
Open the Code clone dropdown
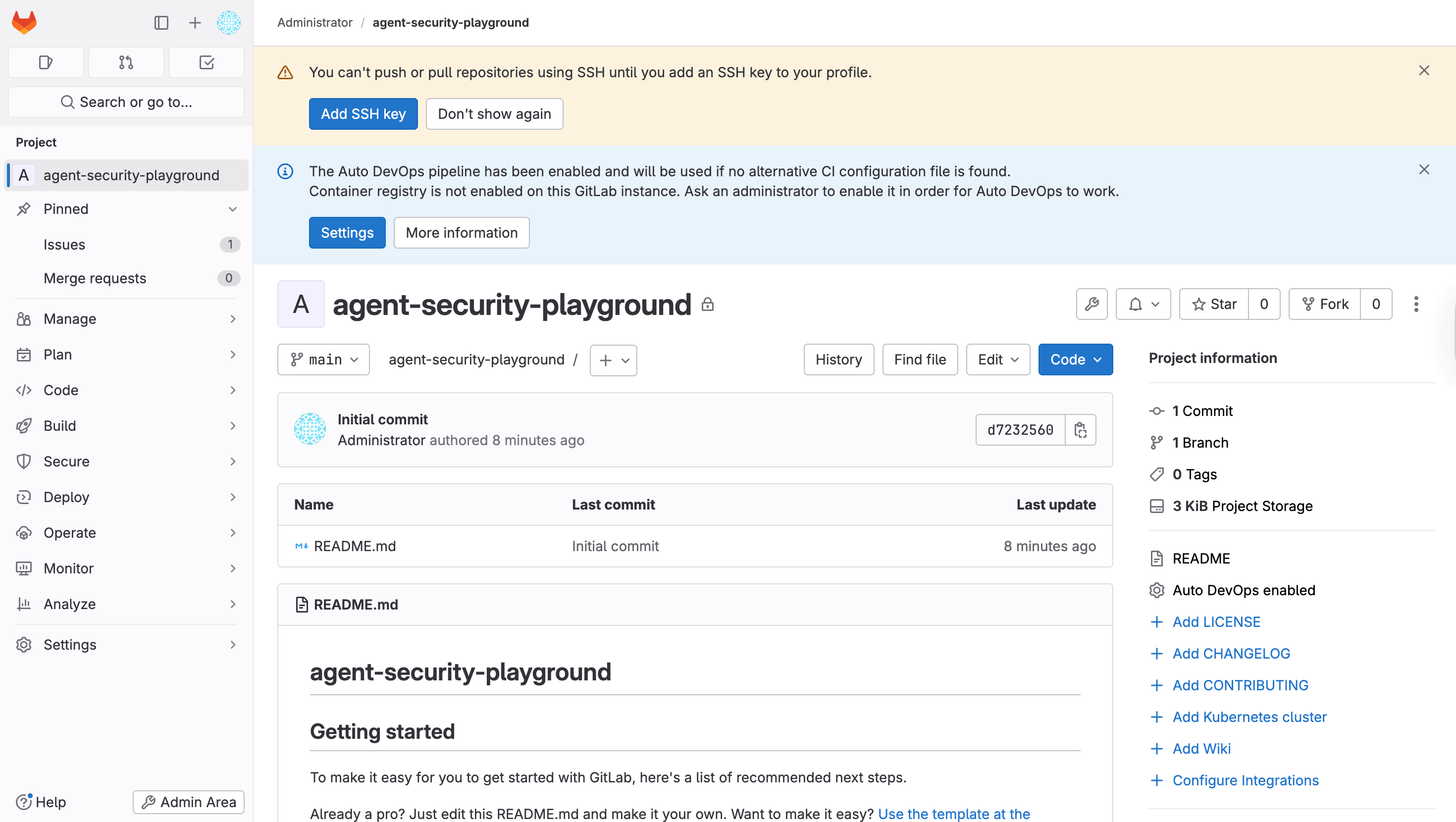1075,360
